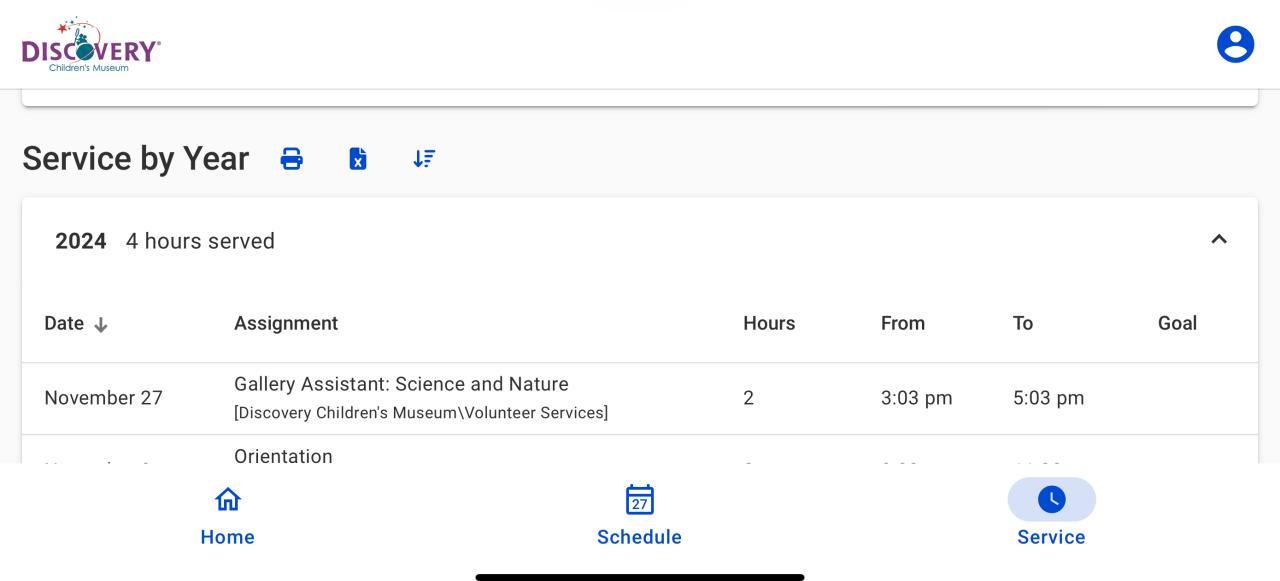Click the Assignment column header
The width and height of the screenshot is (1280, 581).
[x=286, y=323]
